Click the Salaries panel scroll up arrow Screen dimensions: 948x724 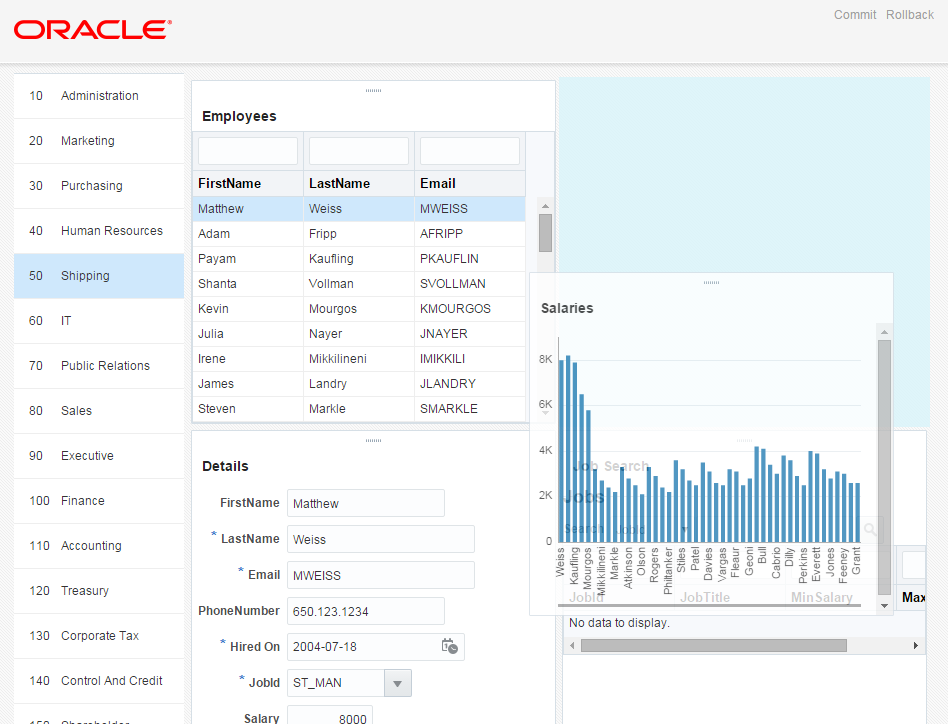(884, 332)
